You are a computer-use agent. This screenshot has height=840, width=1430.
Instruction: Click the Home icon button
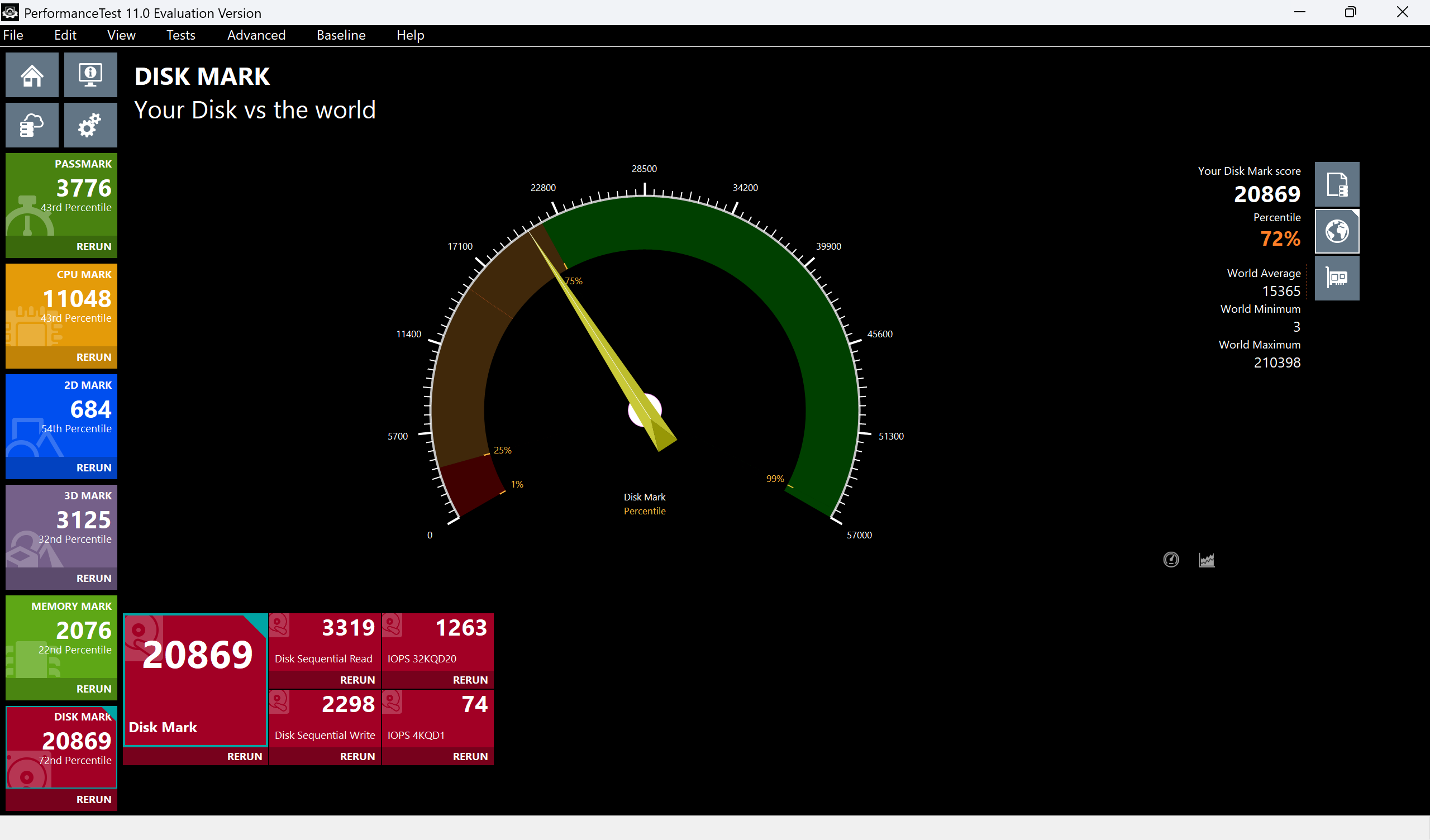pyautogui.click(x=32, y=75)
